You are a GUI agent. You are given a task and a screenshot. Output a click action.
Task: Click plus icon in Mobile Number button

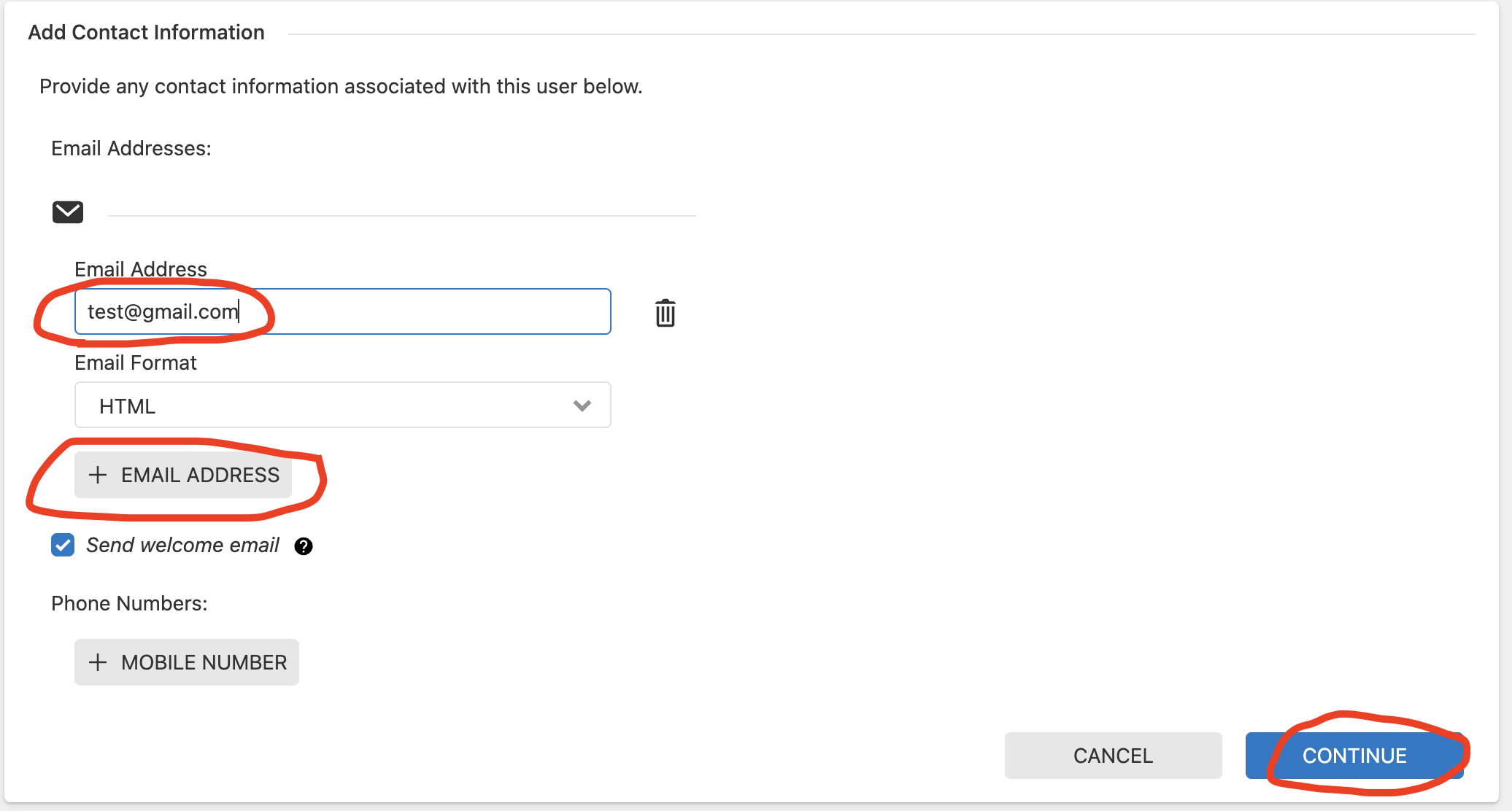pyautogui.click(x=98, y=662)
